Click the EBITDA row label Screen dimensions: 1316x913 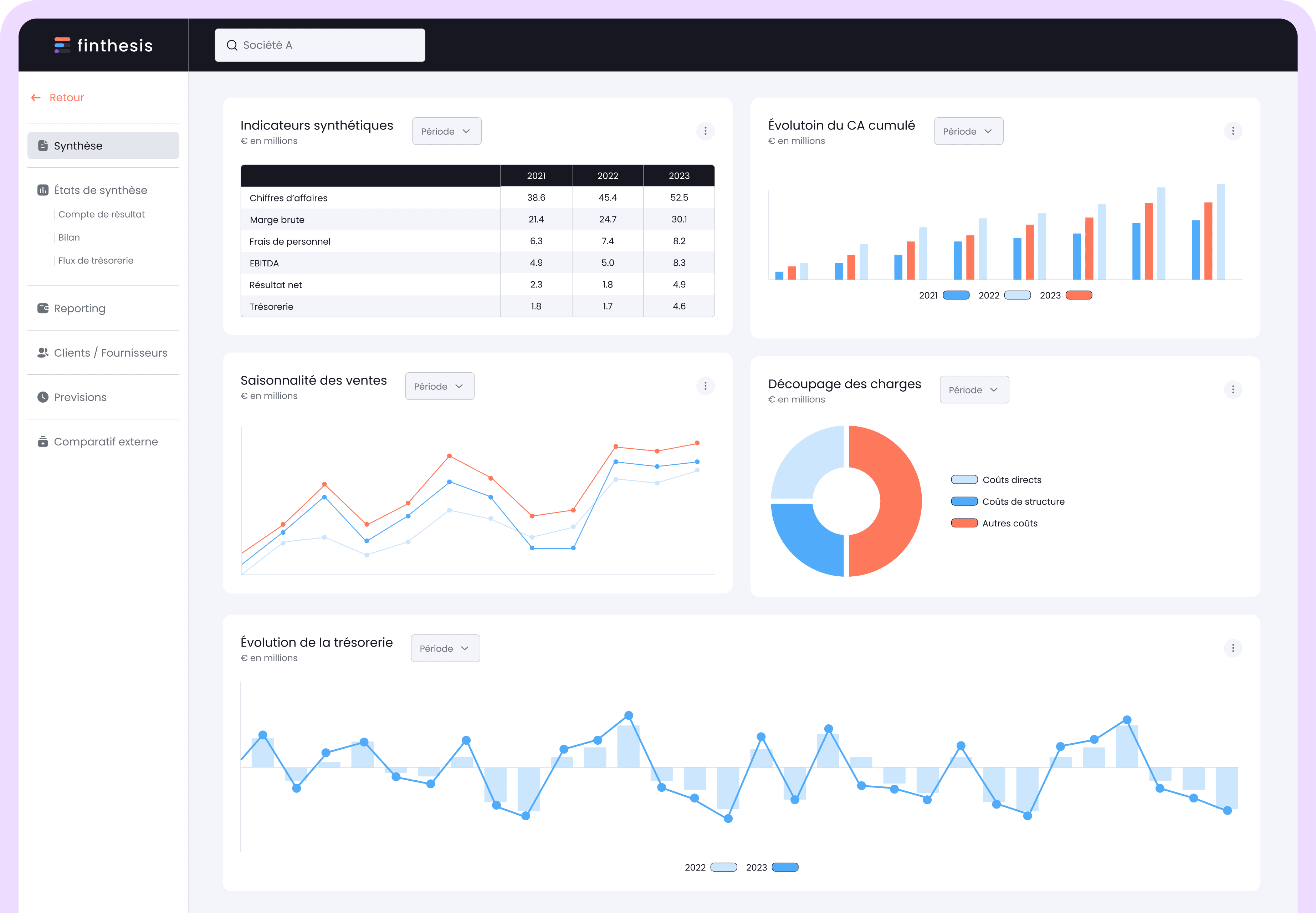pyautogui.click(x=264, y=263)
